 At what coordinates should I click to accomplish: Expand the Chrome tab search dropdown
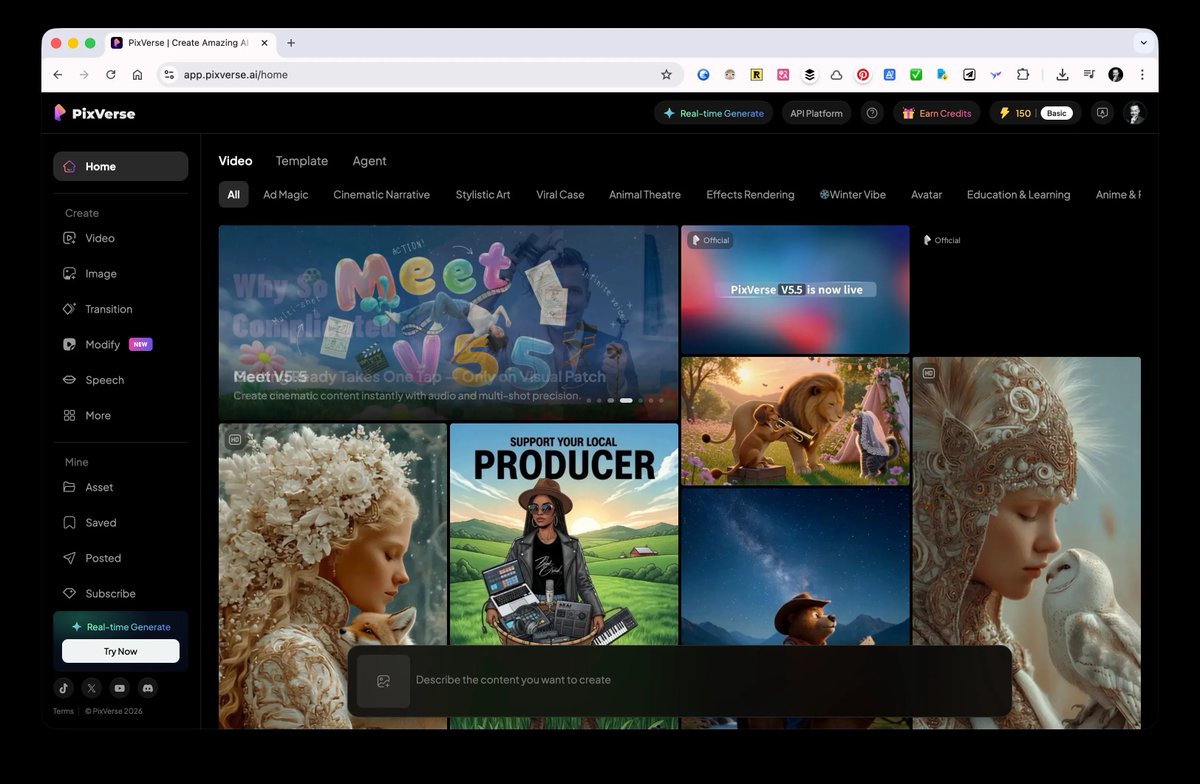coord(1143,43)
